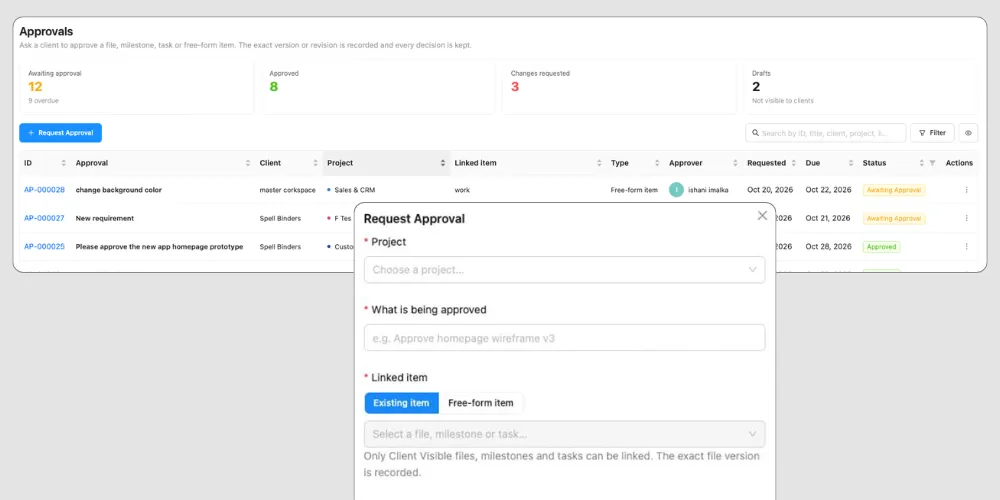1000x500 pixels.
Task: Open approval AP-000028
Action: (x=44, y=190)
